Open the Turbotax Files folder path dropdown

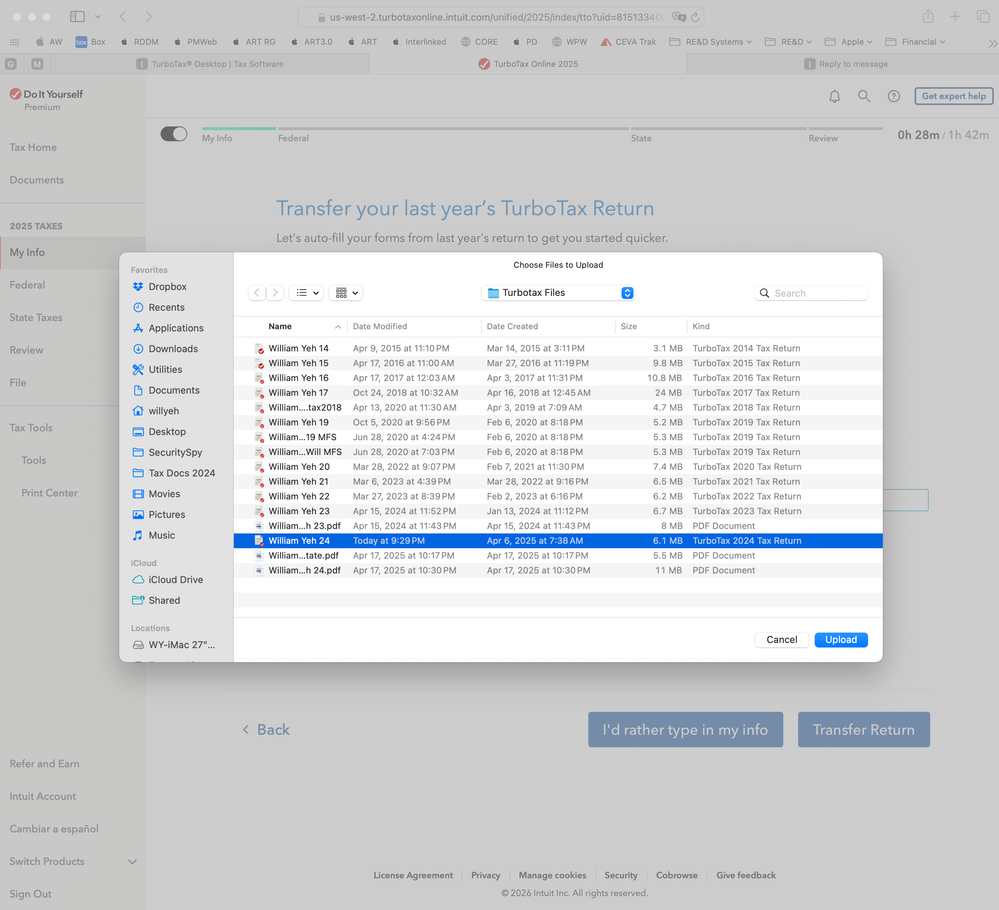[557, 293]
